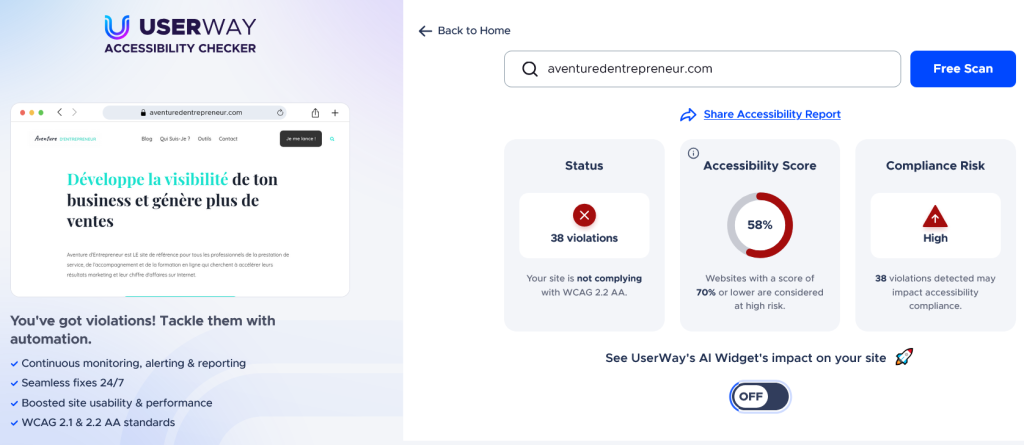Viewport: 1024px width, 445px height.
Task: Click the preview browser address bar
Action: [196, 112]
